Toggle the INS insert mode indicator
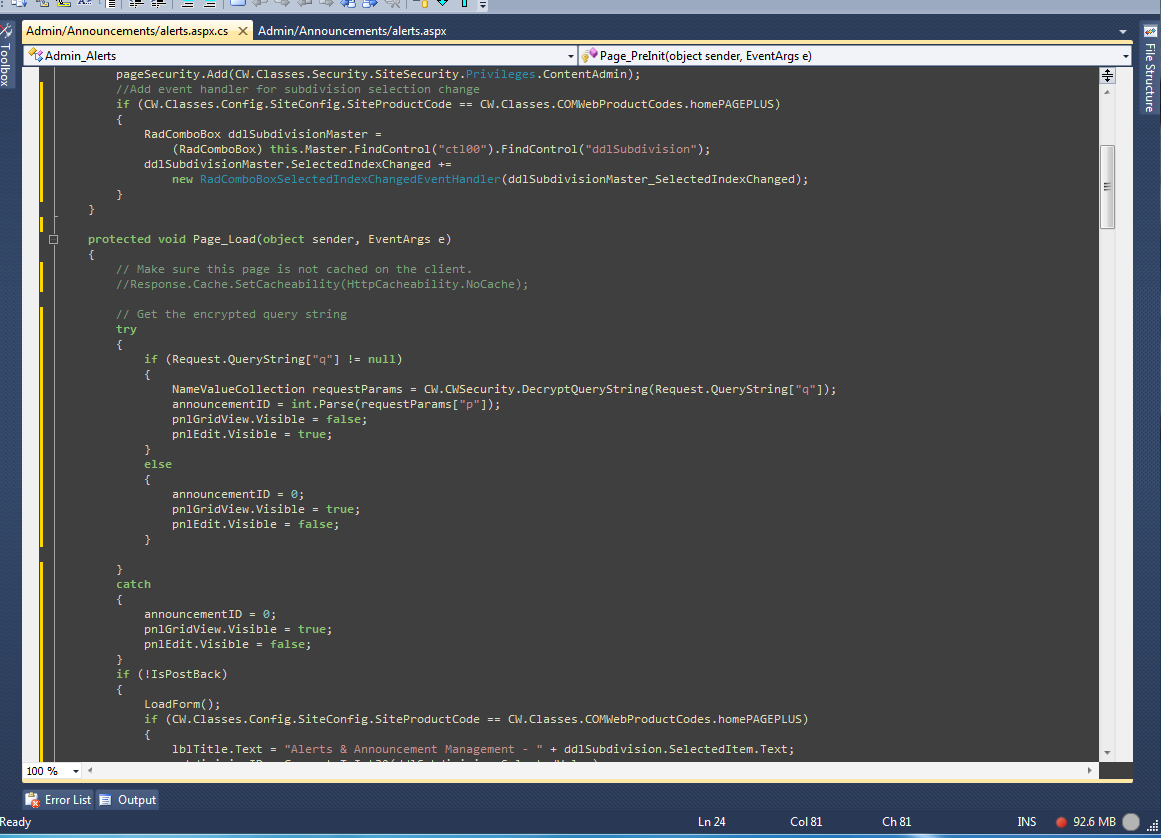Viewport: 1161px width, 838px height. pos(1026,822)
